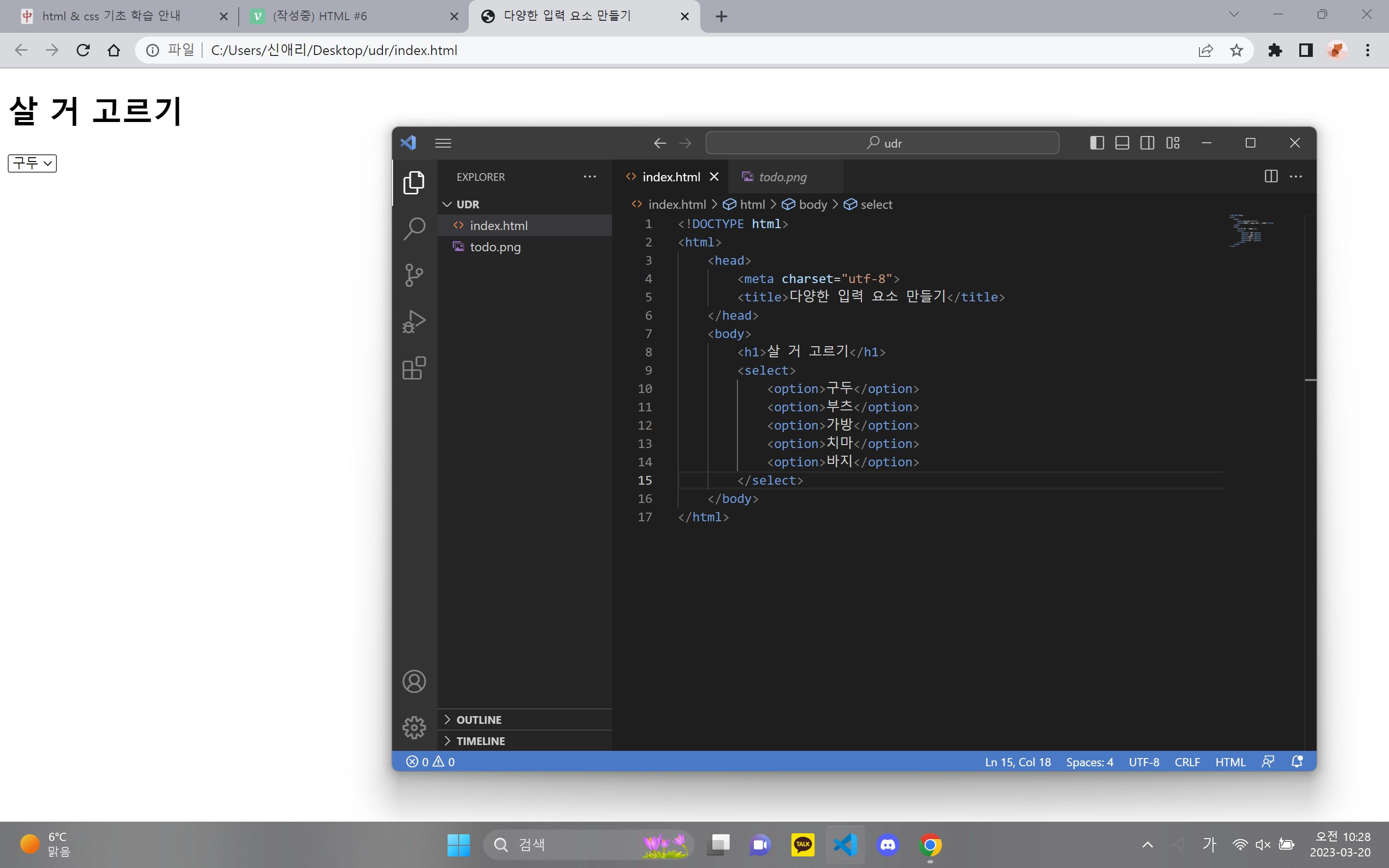Image resolution: width=1389 pixels, height=868 pixels.
Task: Click the Ln 15, Col 18 status item
Action: point(1018,762)
